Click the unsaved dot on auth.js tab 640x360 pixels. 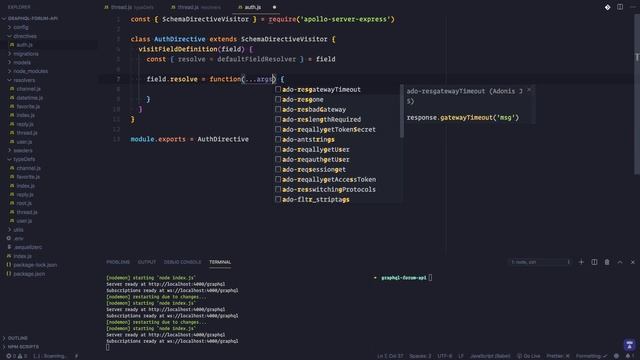pos(274,7)
